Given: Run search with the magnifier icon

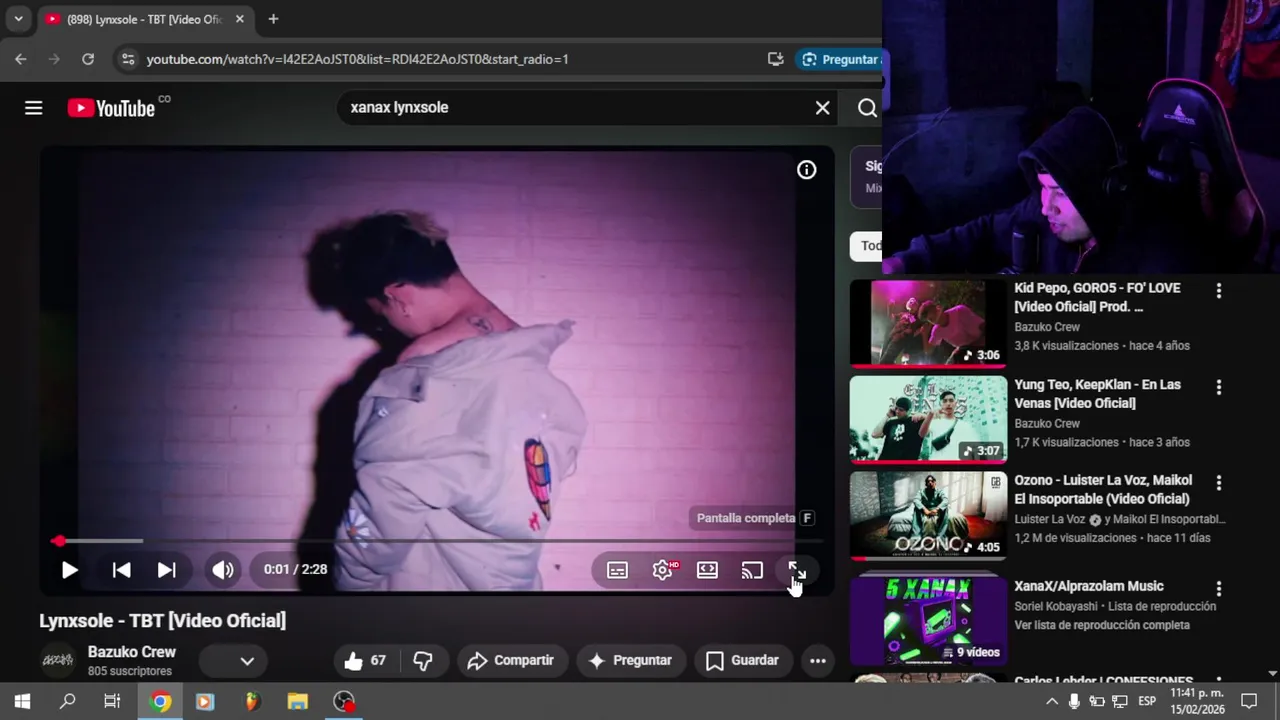Looking at the screenshot, I should (x=867, y=108).
